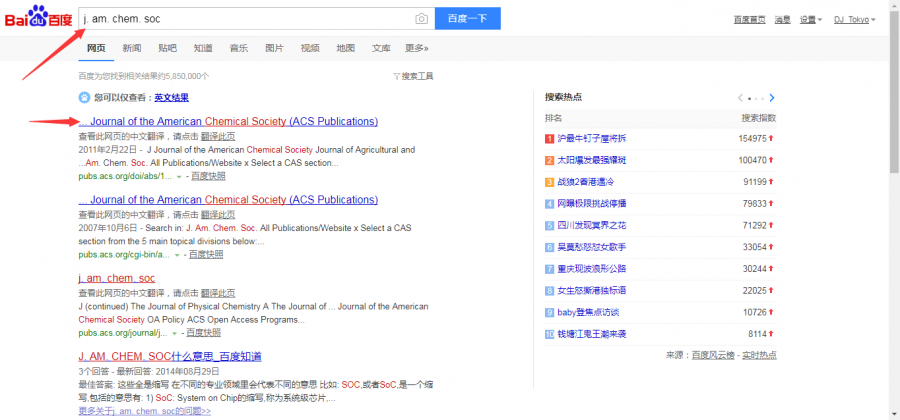Image resolution: width=900 pixels, height=420 pixels.
Task: Open the 百度首页 link
Action: pos(750,20)
